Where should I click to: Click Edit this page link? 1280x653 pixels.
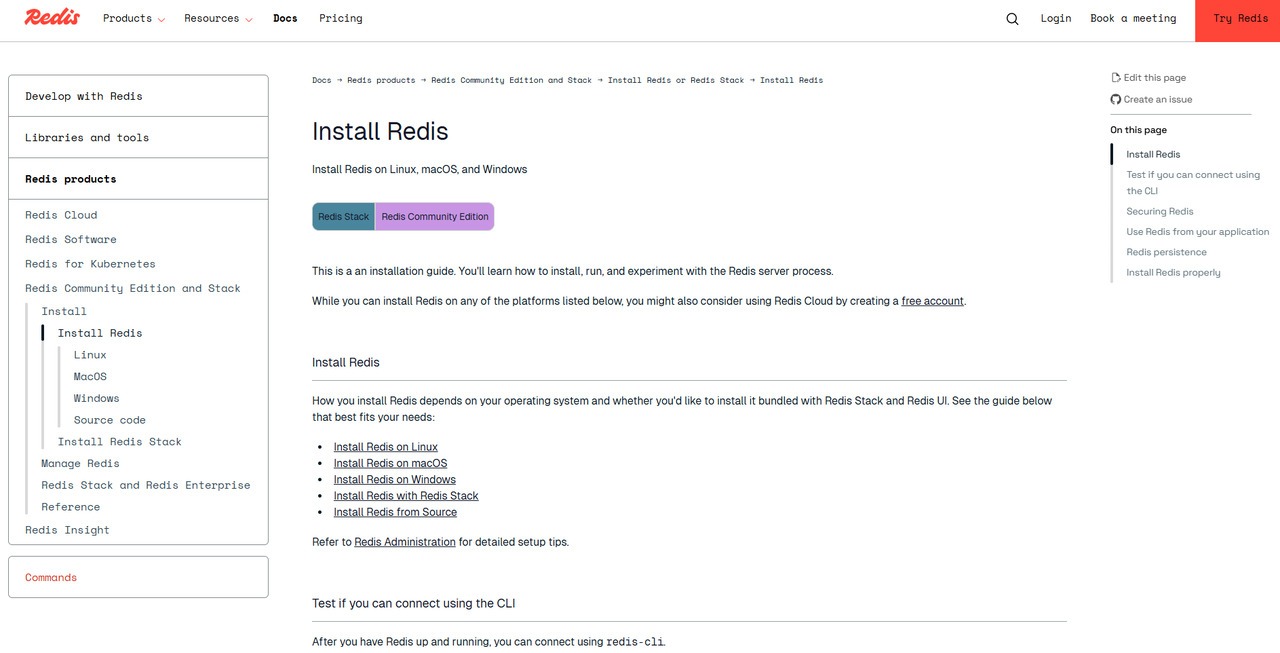tap(1154, 78)
